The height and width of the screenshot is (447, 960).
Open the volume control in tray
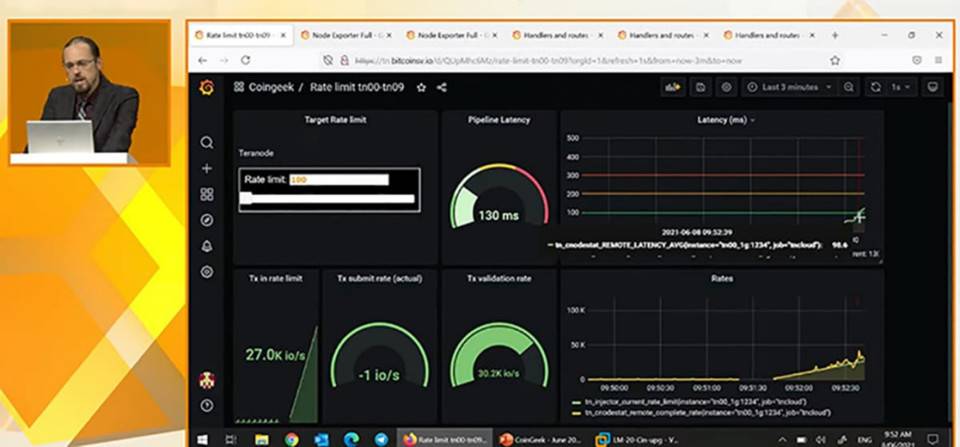[x=821, y=440]
